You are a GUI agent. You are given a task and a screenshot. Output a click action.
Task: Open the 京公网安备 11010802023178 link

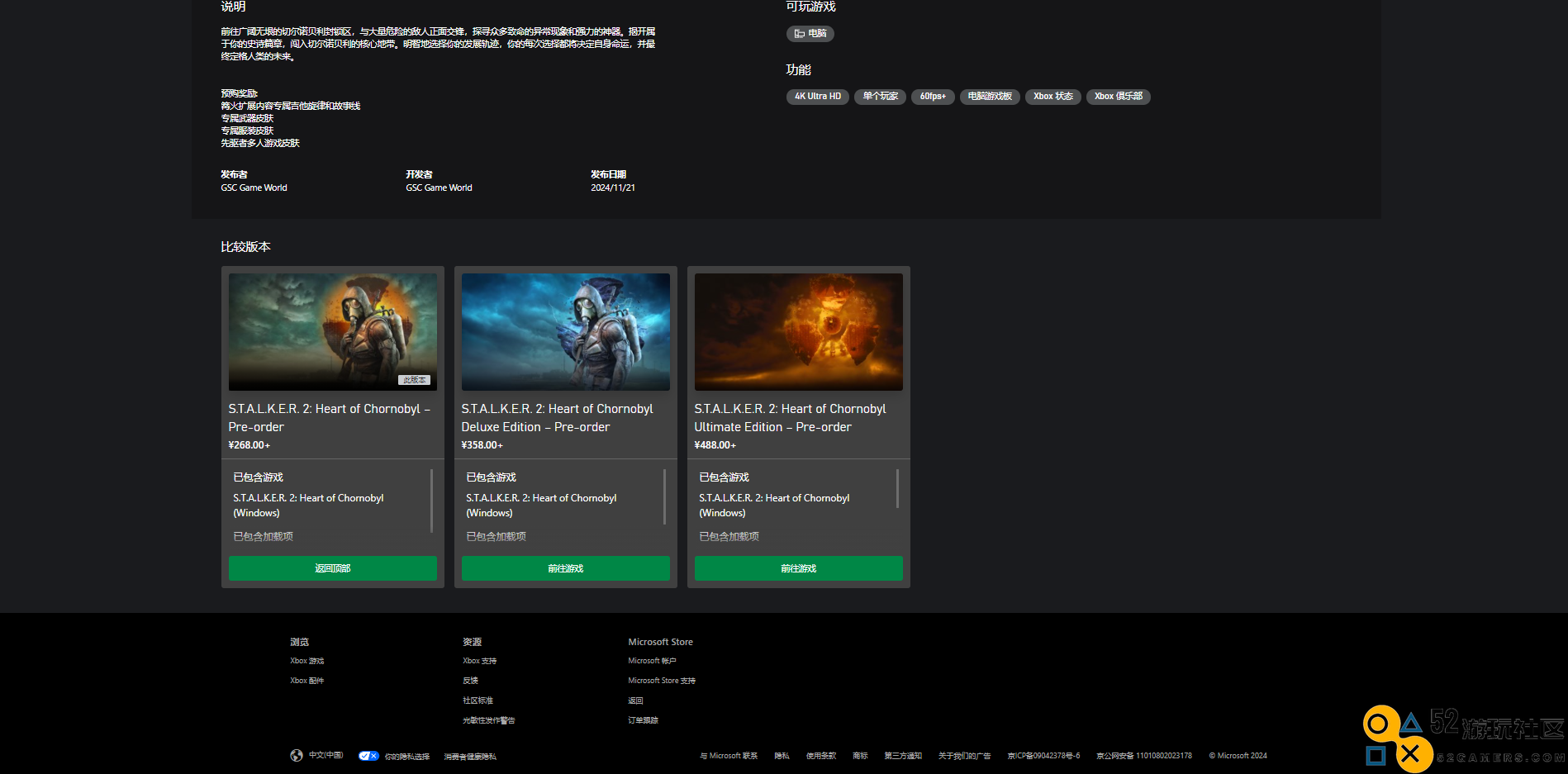click(1144, 756)
